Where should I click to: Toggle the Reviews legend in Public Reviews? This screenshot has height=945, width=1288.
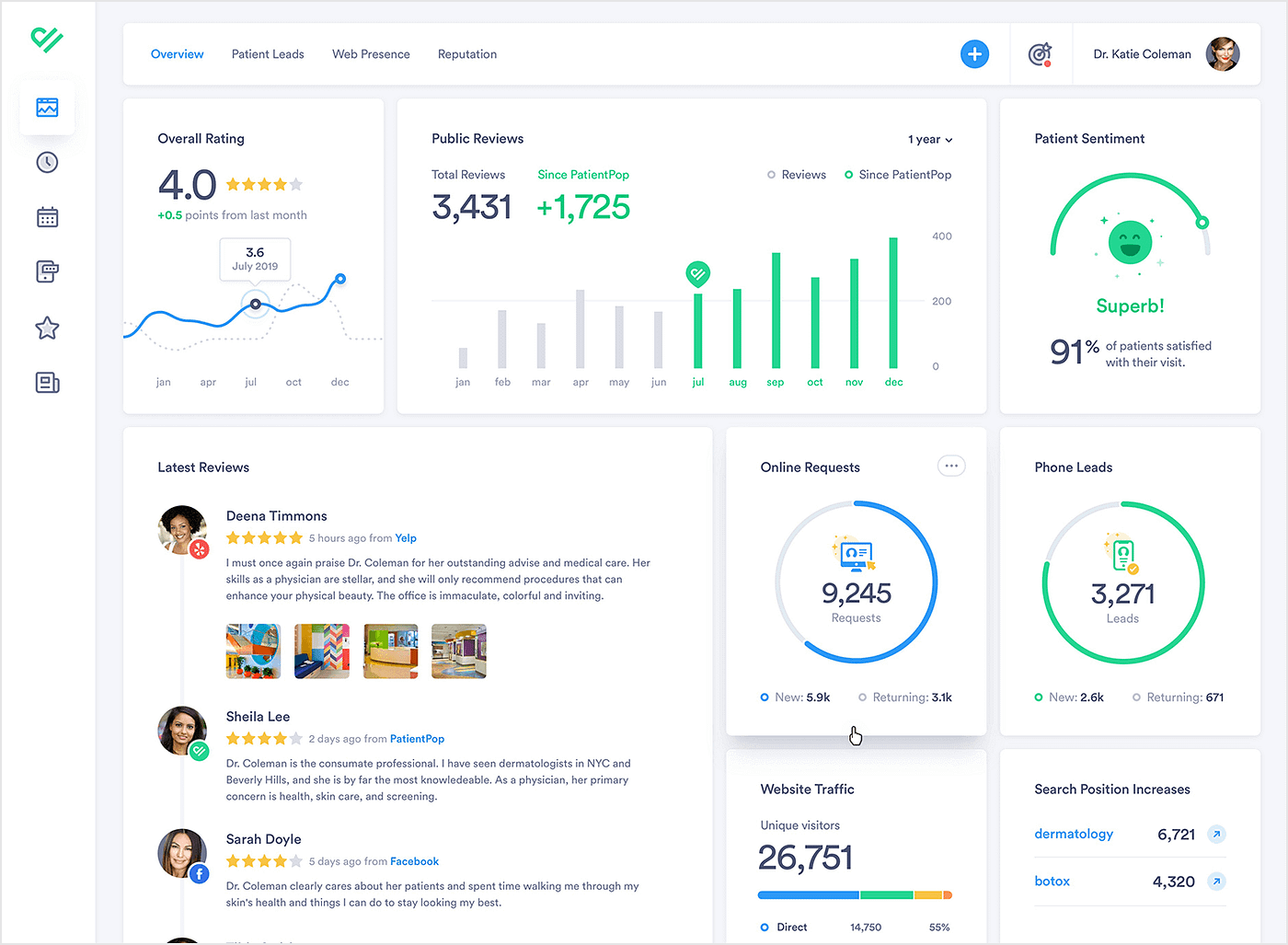pos(796,174)
